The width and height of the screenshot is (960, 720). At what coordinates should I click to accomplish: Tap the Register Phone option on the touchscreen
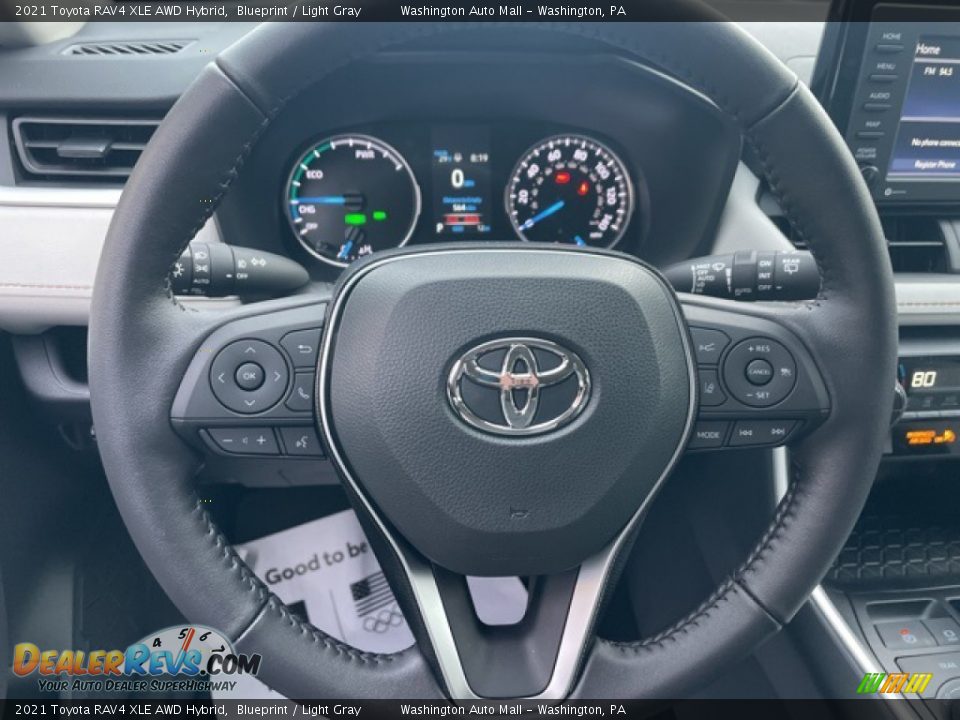935,164
